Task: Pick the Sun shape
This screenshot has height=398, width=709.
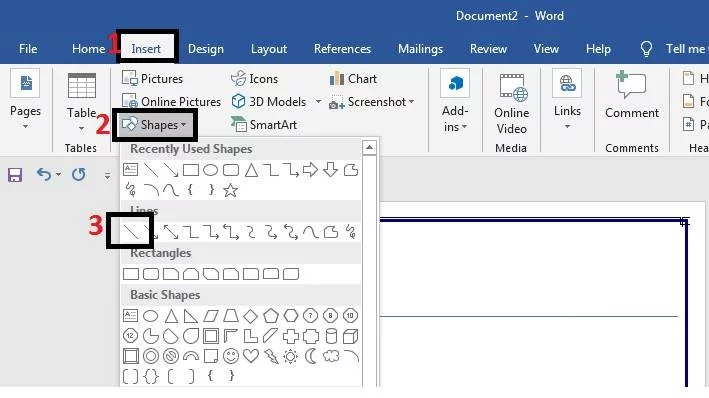Action: tap(291, 356)
